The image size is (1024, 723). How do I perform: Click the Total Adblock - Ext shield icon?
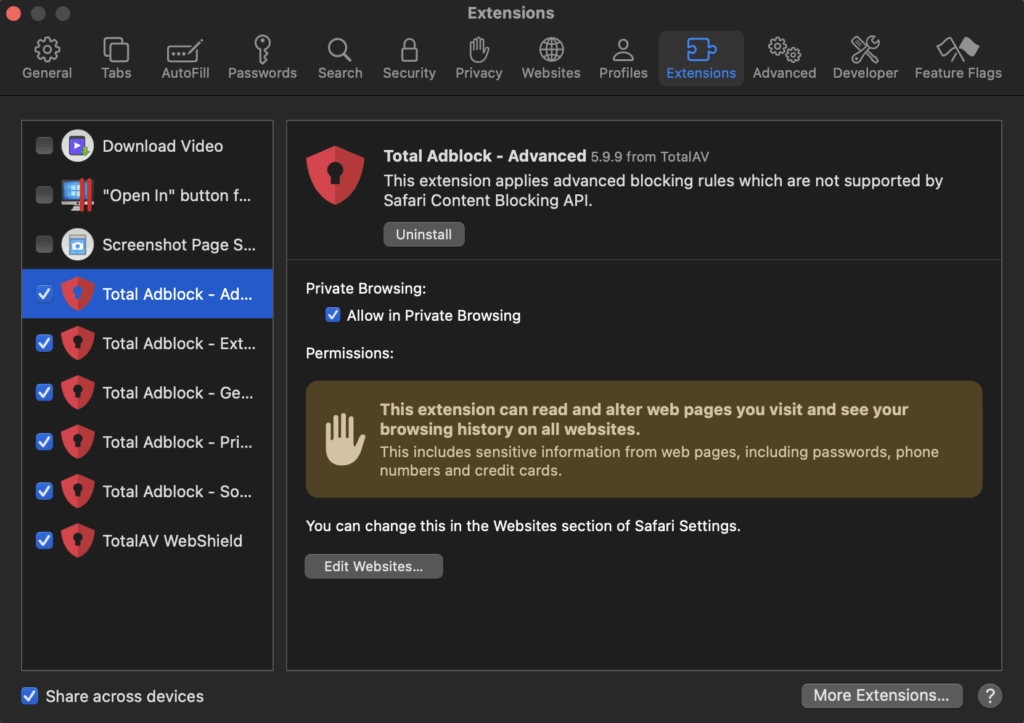78,343
